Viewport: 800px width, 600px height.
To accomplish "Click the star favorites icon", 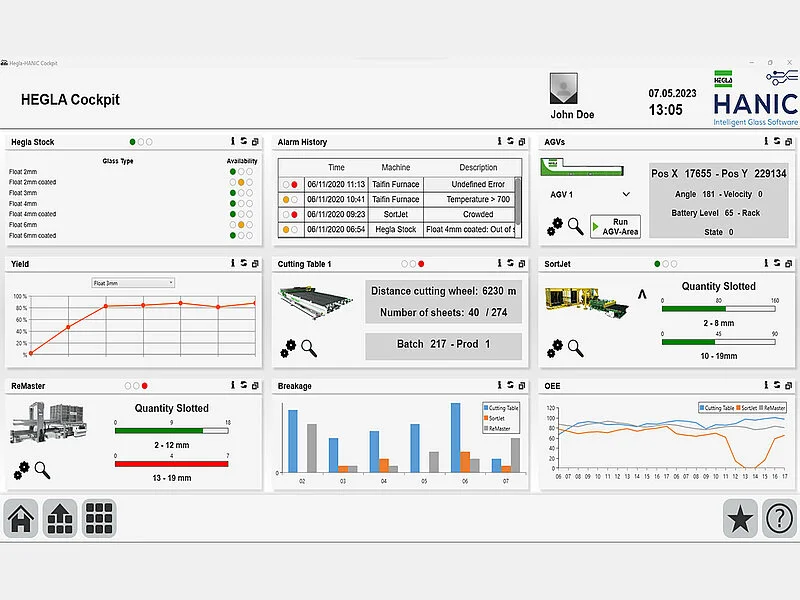I will tap(740, 518).
